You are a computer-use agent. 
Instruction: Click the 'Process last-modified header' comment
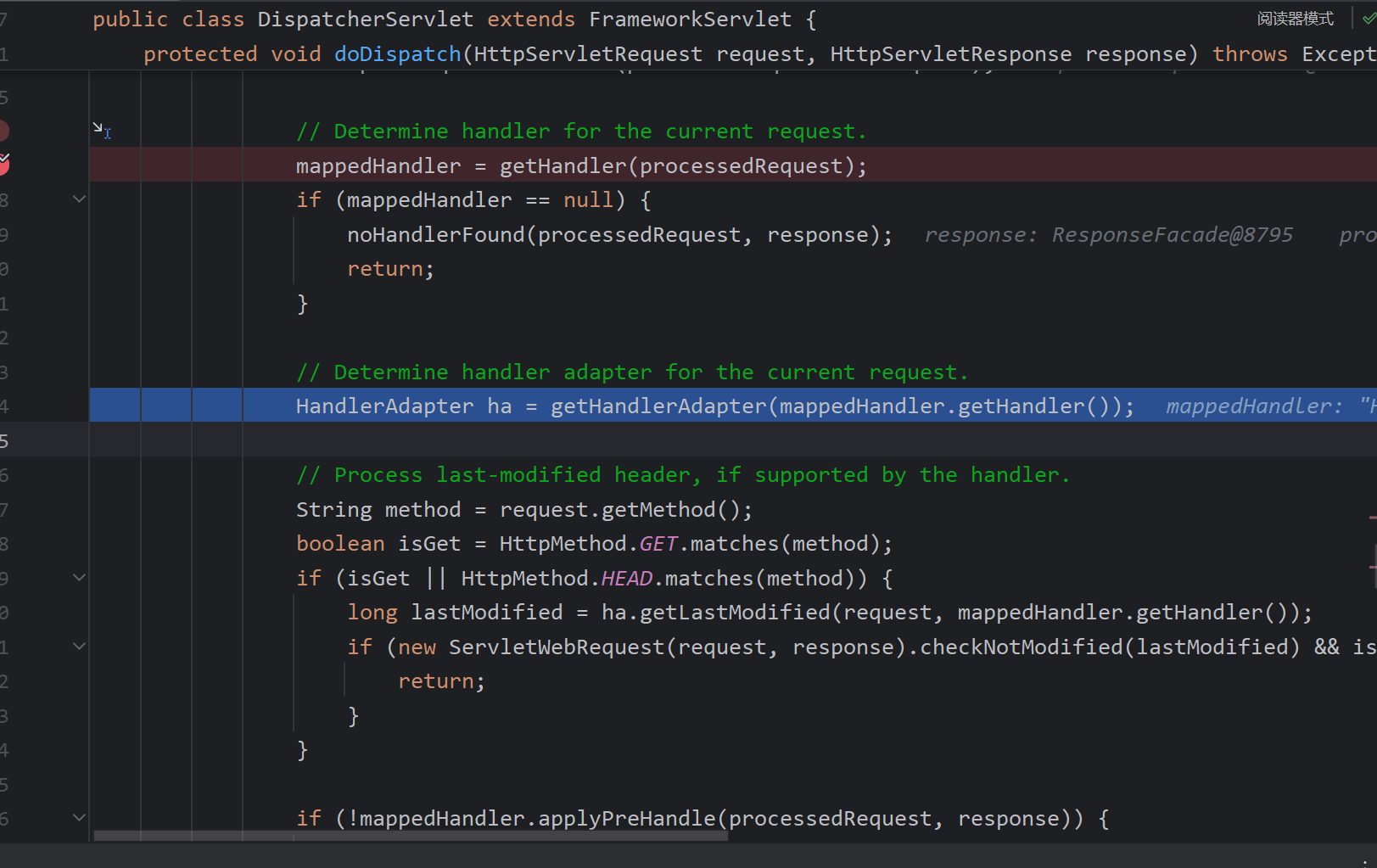683,475
